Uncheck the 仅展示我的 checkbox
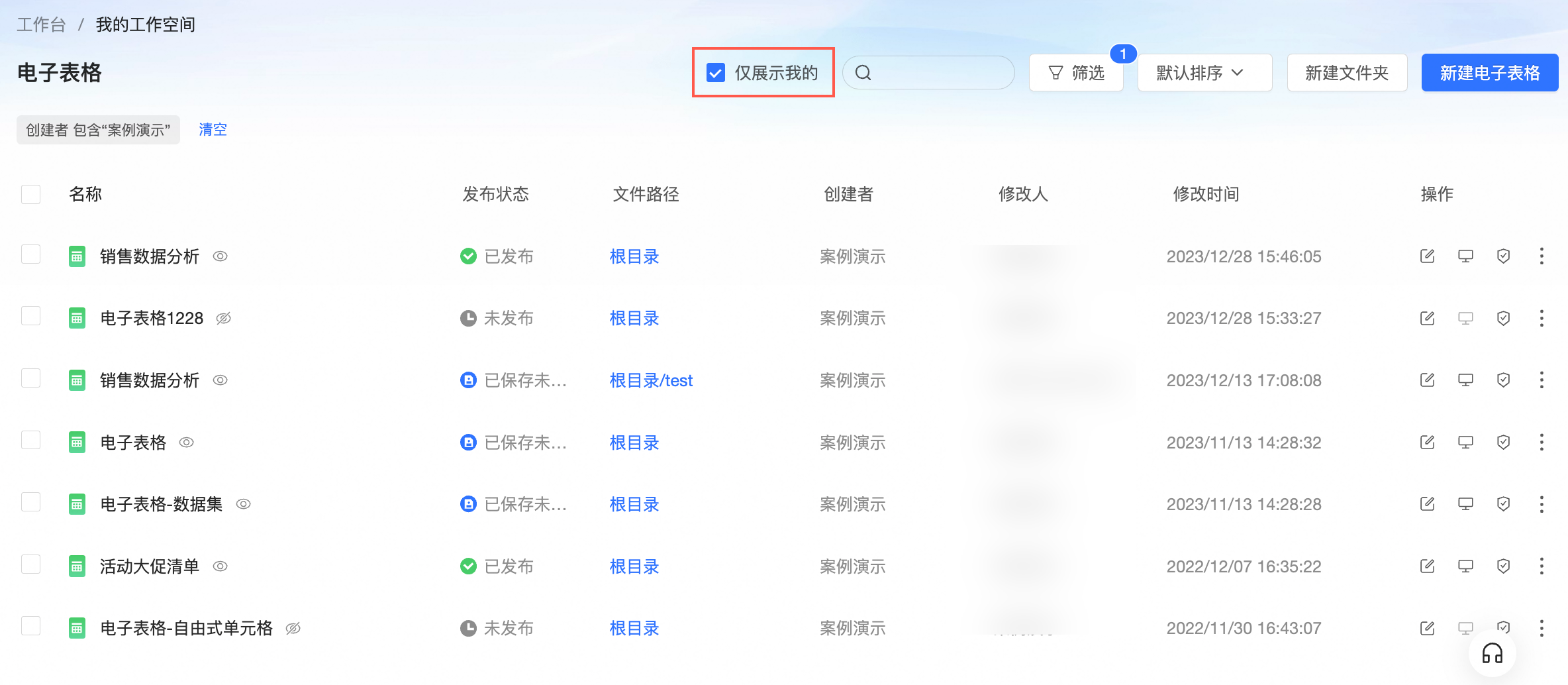Image resolution: width=1568 pixels, height=685 pixels. [x=716, y=73]
